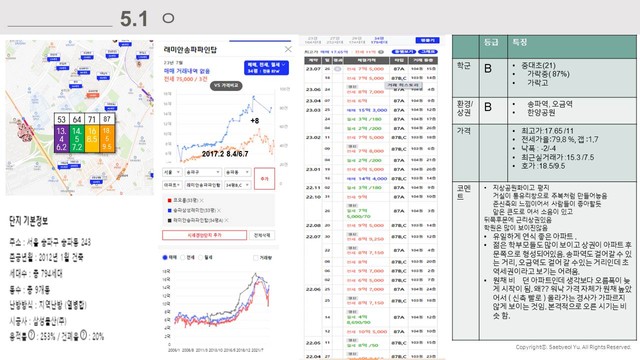Viewport: 640px width, 360px height.
Task: Click the 거래 히스토리 tooltip
Action: click(403, 85)
